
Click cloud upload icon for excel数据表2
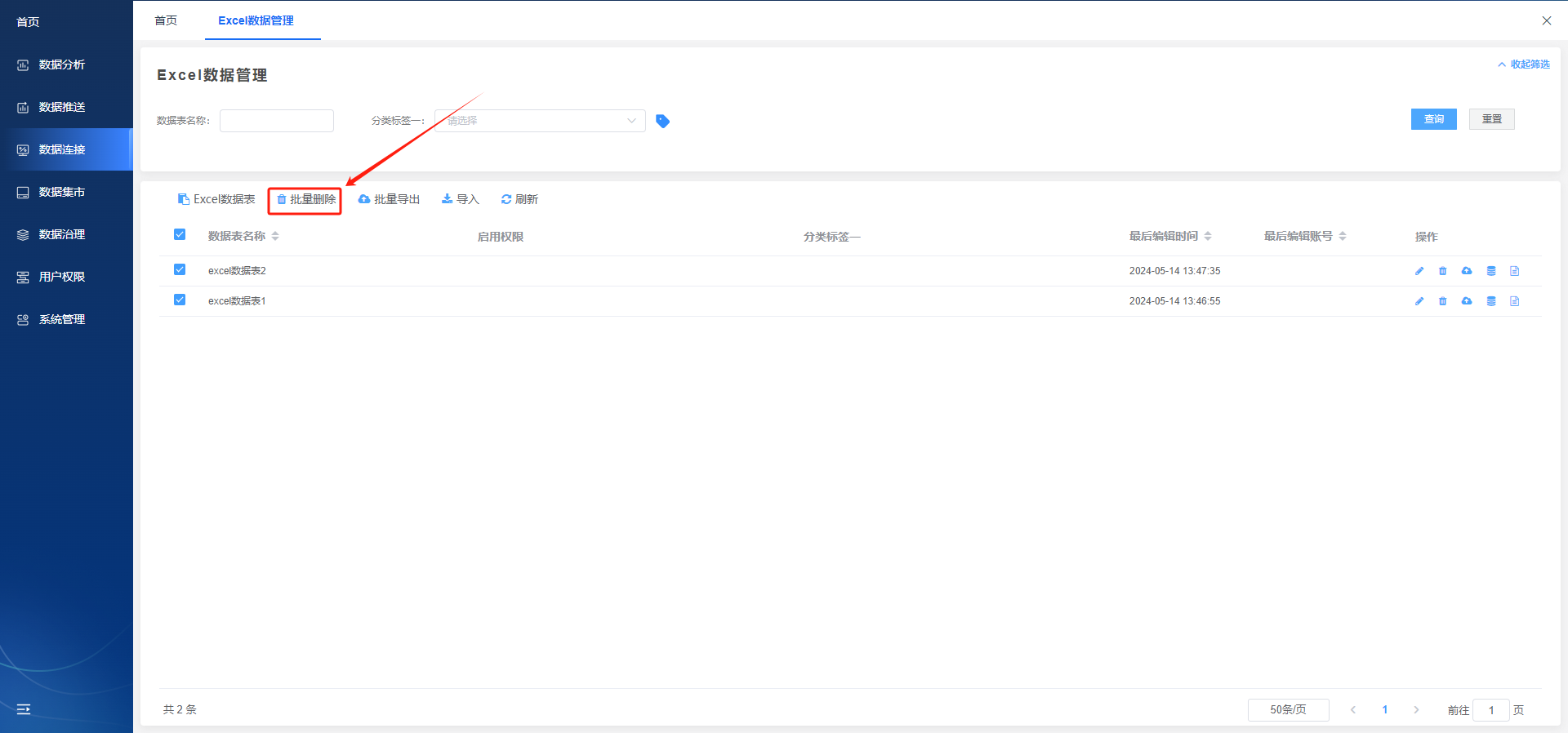point(1467,271)
